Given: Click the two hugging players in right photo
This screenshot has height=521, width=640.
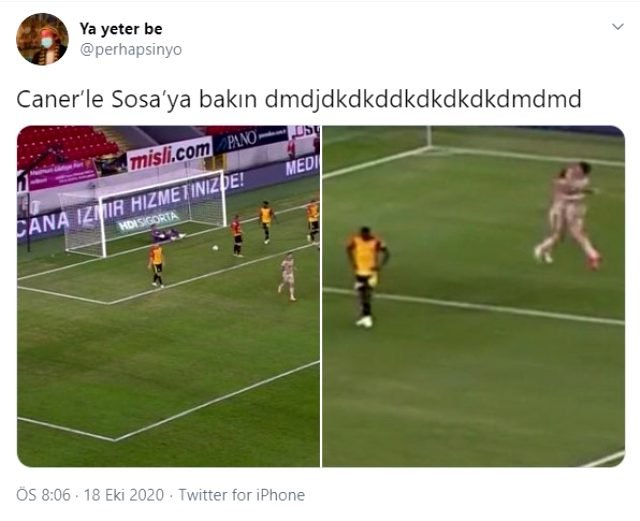Looking at the screenshot, I should (569, 215).
